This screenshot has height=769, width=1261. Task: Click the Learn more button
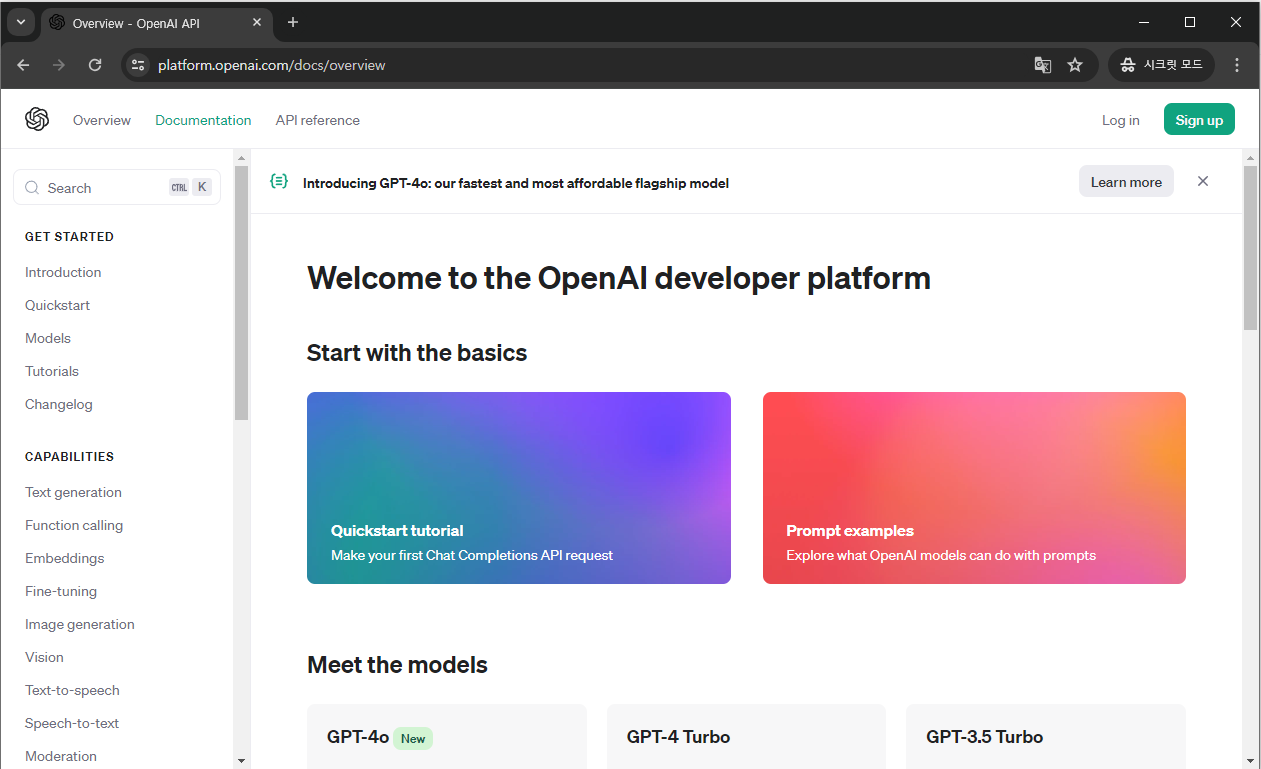1126,182
